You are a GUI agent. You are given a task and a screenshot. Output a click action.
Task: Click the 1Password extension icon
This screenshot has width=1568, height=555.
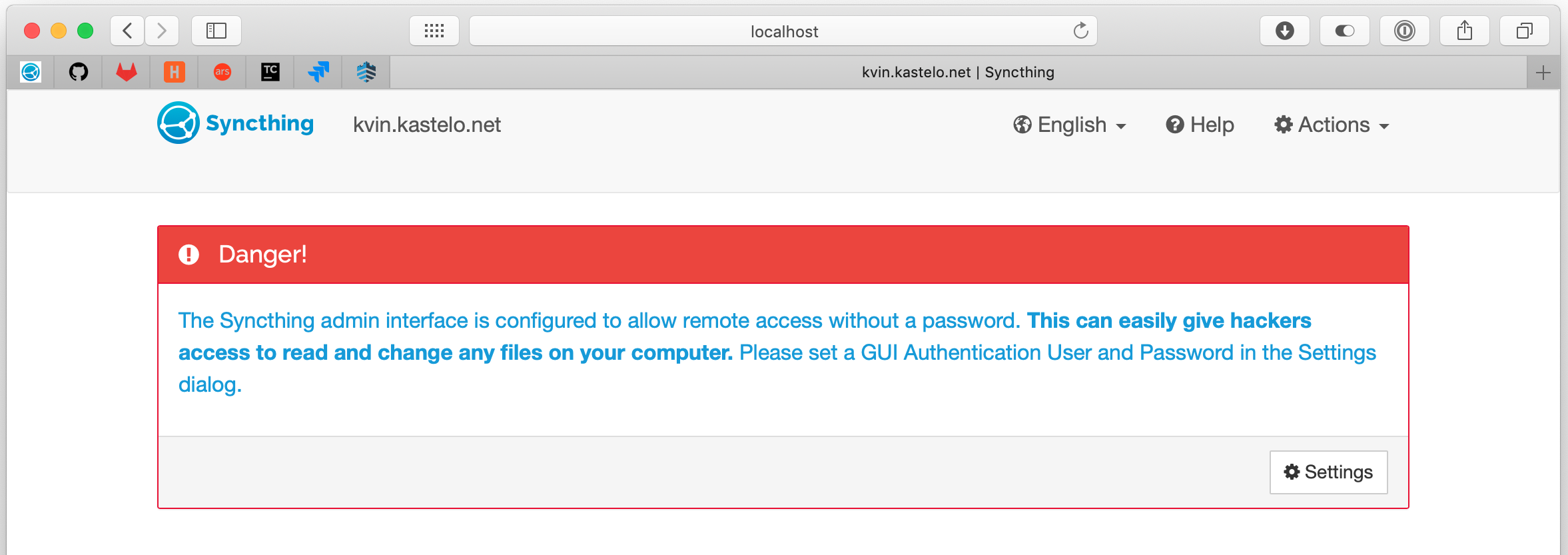[1404, 30]
